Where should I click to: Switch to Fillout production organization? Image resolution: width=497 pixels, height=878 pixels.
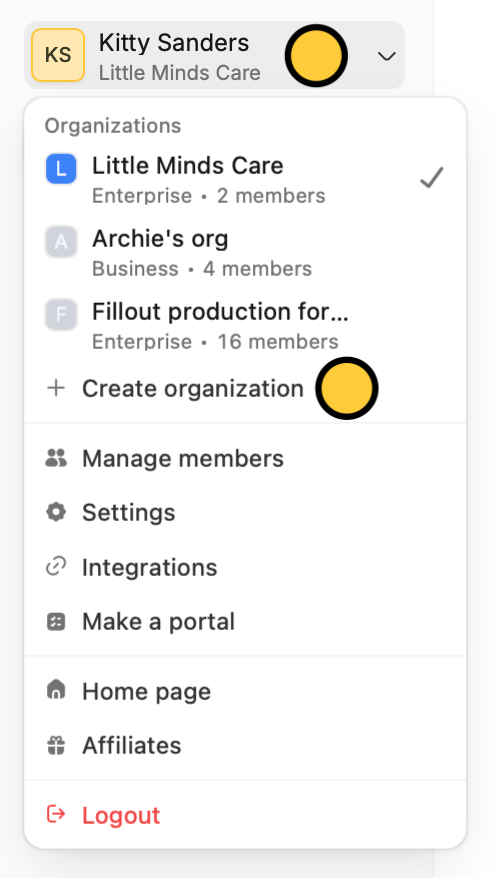(245, 325)
